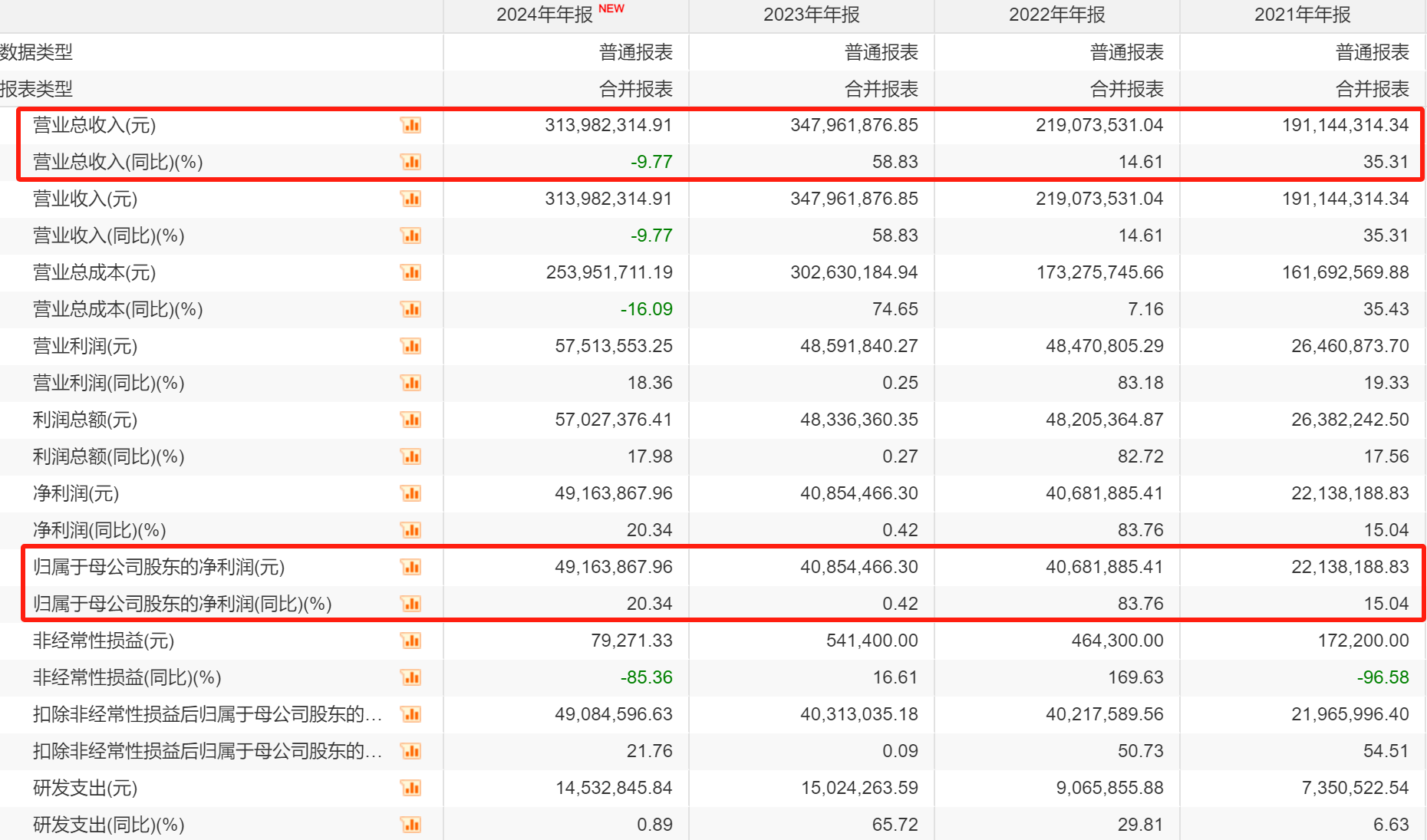Click the truncated 扣除非经常性损益后归属于母公司股东的… label in the 49,084,596.63 row
The image size is (1427, 840).
207,714
